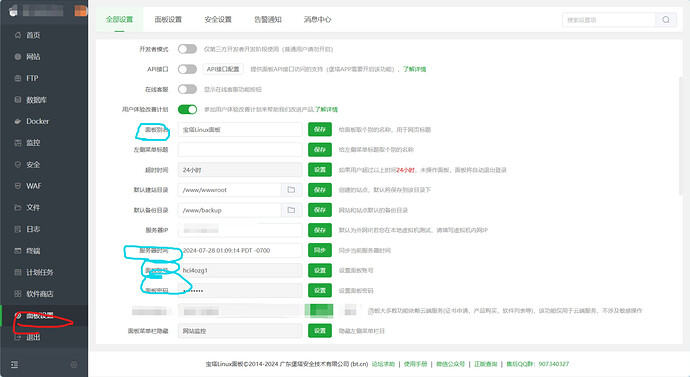The image size is (690, 377).
Task: Open 论坛求助 footer link
Action: [383, 364]
